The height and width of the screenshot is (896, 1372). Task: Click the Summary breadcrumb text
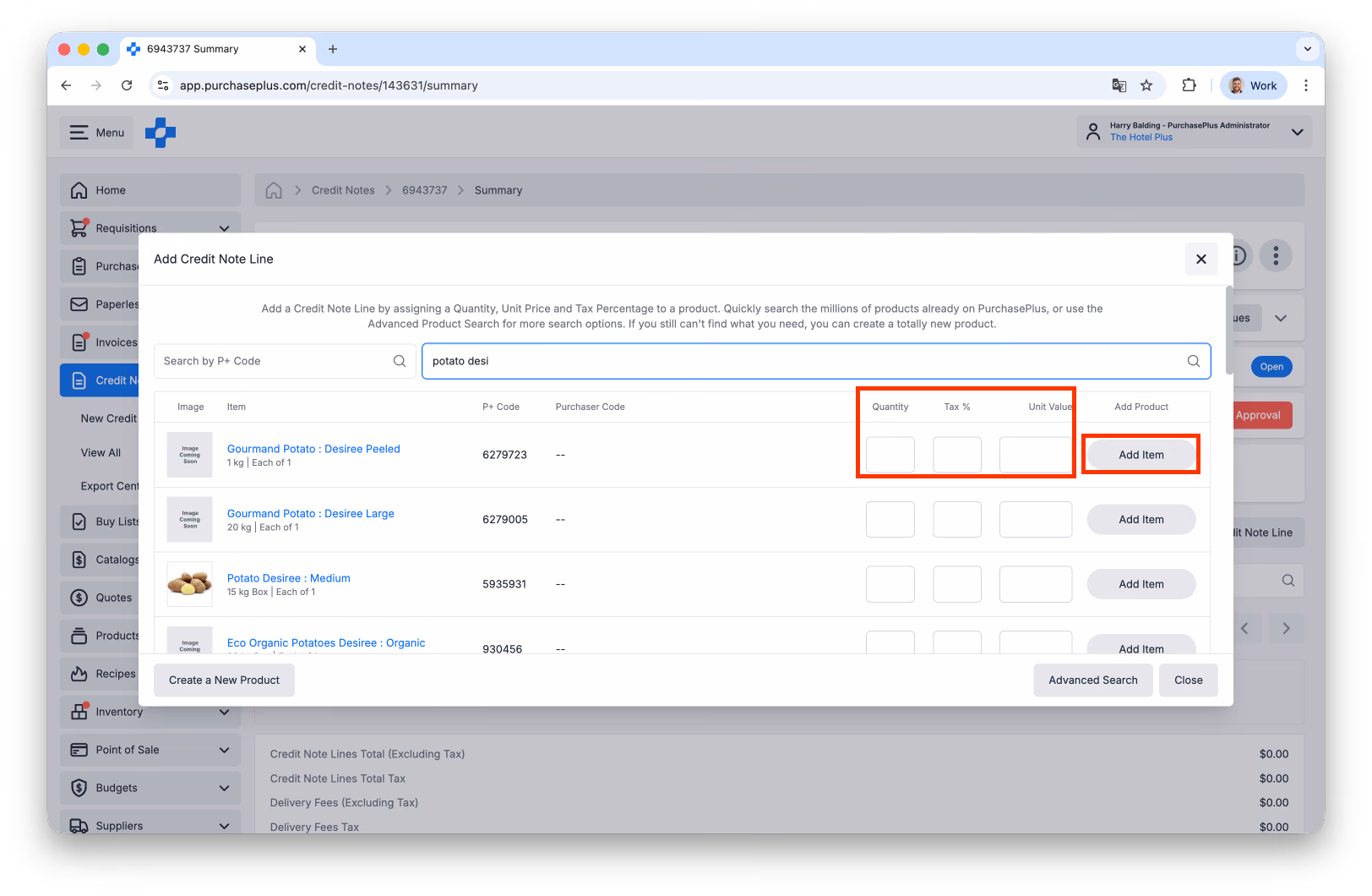498,190
